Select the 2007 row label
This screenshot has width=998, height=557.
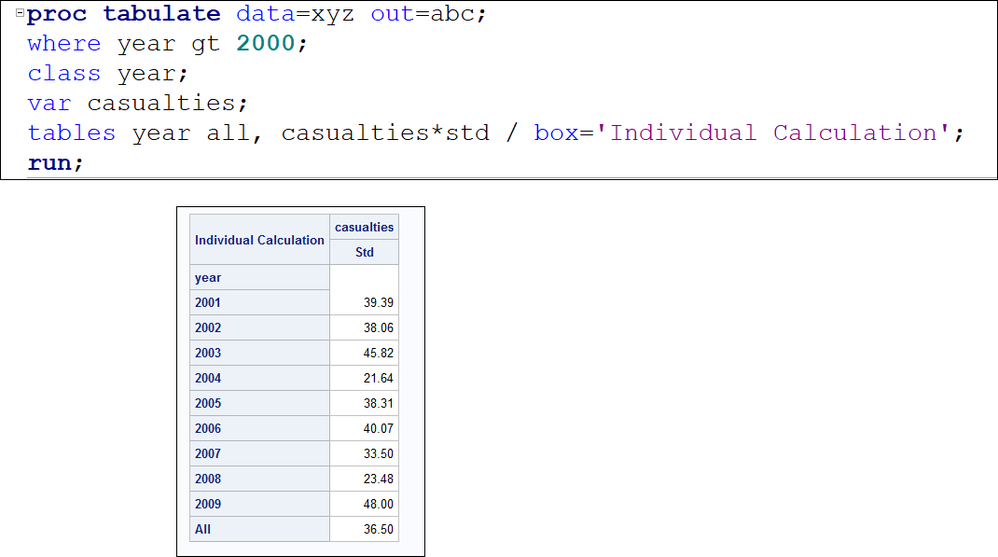point(260,453)
